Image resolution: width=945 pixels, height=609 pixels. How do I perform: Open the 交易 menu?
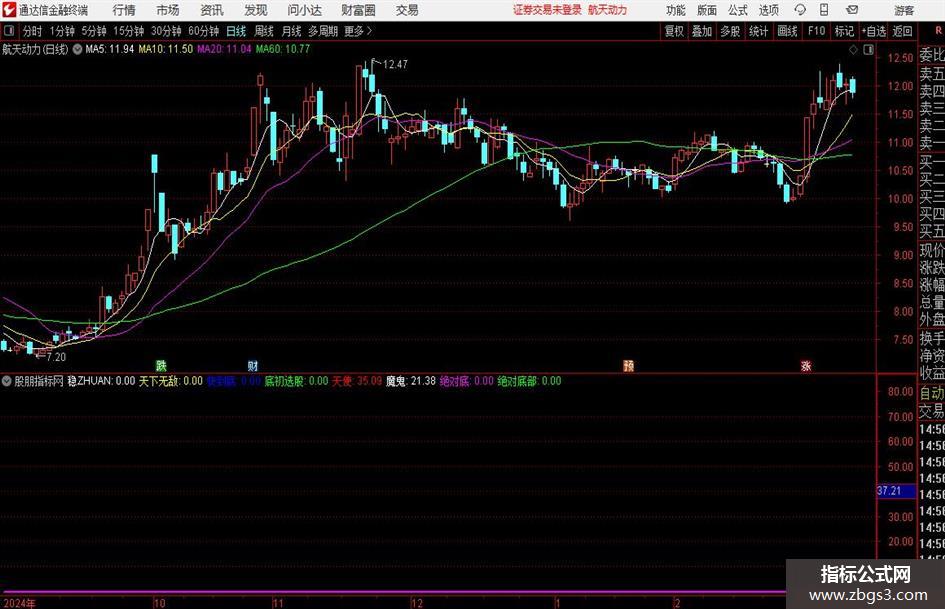tap(407, 10)
